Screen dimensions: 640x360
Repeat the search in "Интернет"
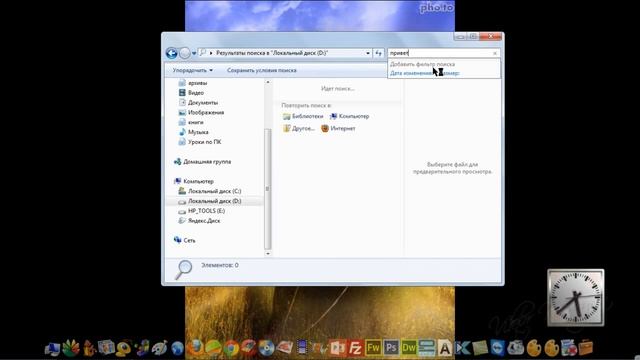pos(338,128)
